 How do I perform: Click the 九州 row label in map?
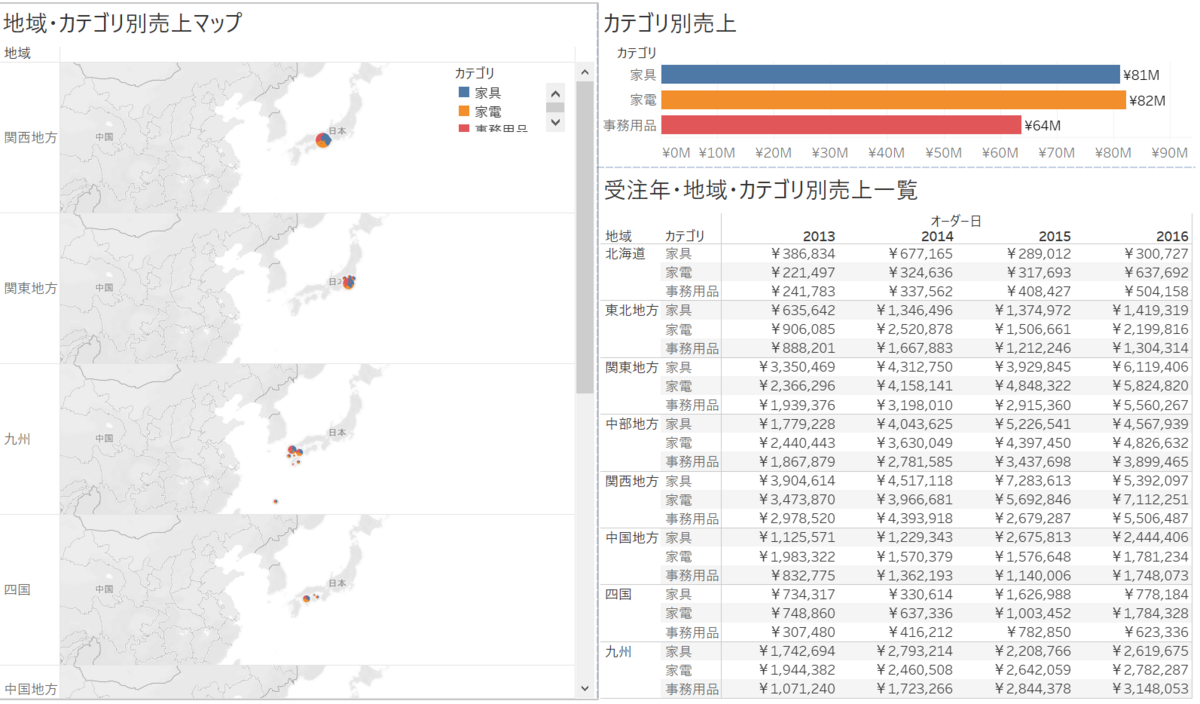[x=18, y=439]
